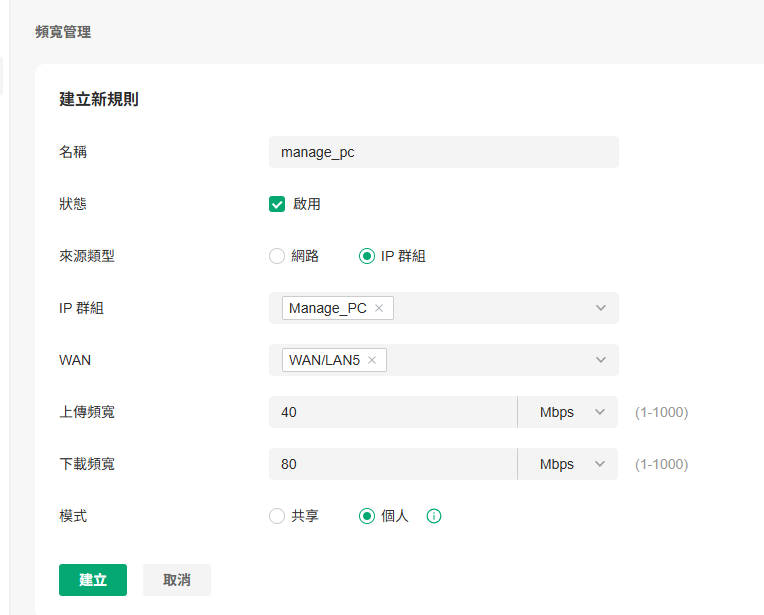764x615 pixels.
Task: Click the Manage_PC tag label
Action: click(327, 308)
